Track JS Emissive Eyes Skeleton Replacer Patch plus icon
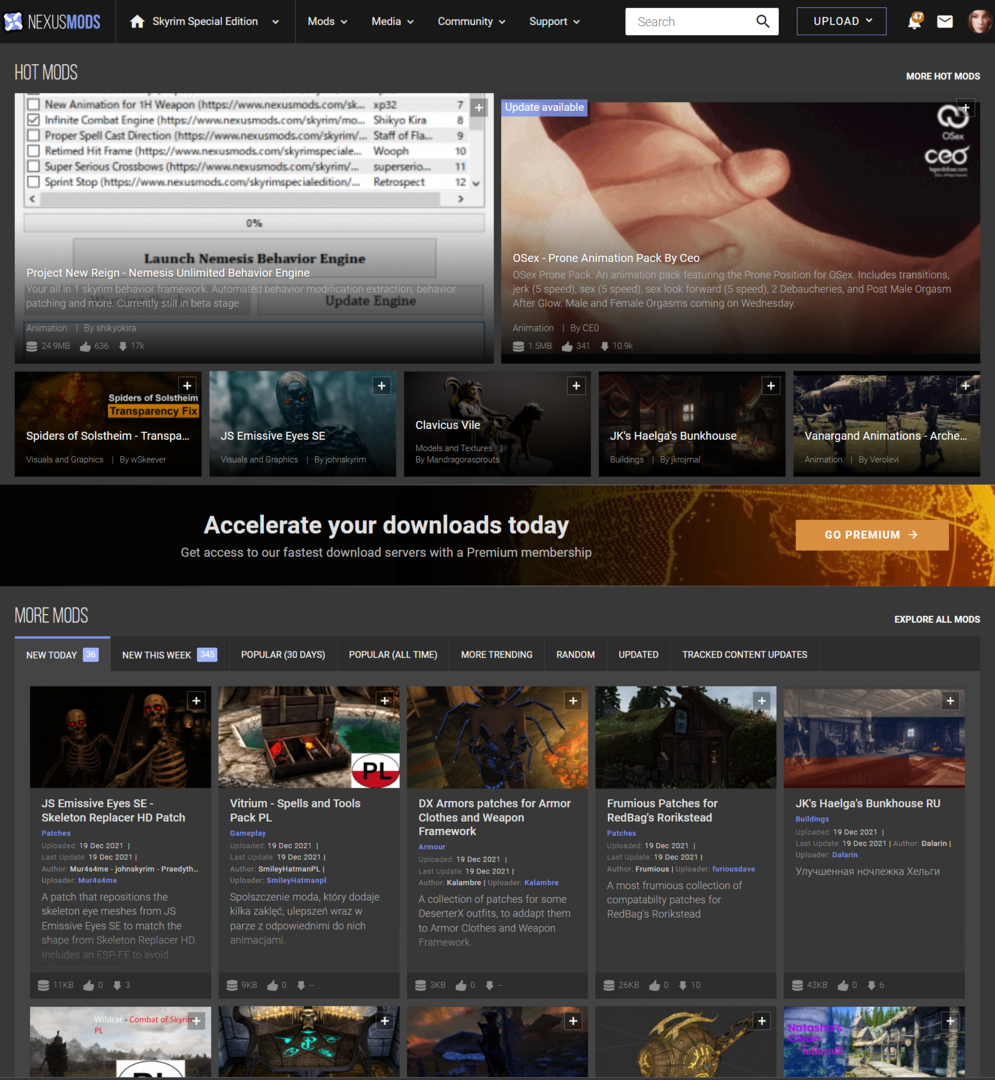Screen dimensions: 995x1080 (196, 700)
